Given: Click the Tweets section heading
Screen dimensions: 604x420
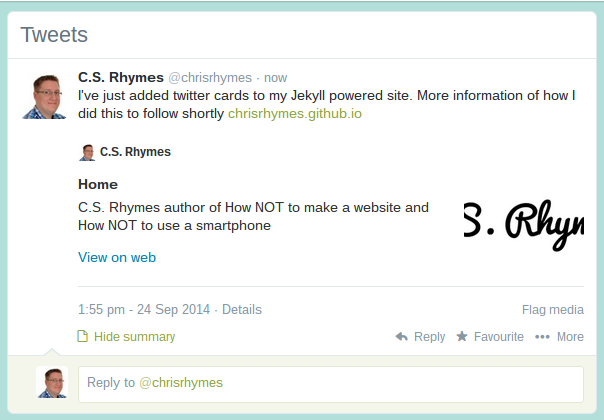Looking at the screenshot, I should click(54, 35).
